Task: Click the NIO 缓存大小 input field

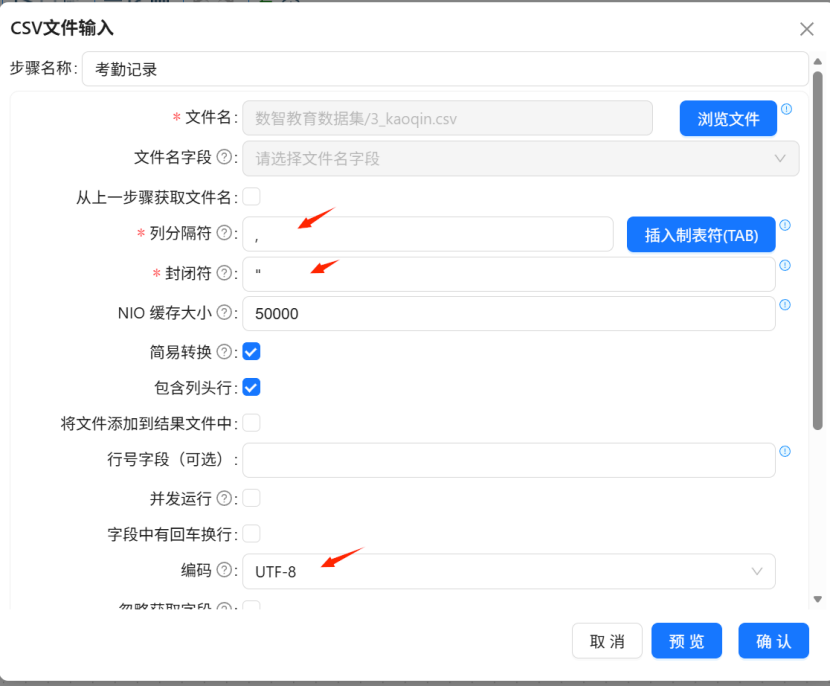Action: tap(509, 314)
